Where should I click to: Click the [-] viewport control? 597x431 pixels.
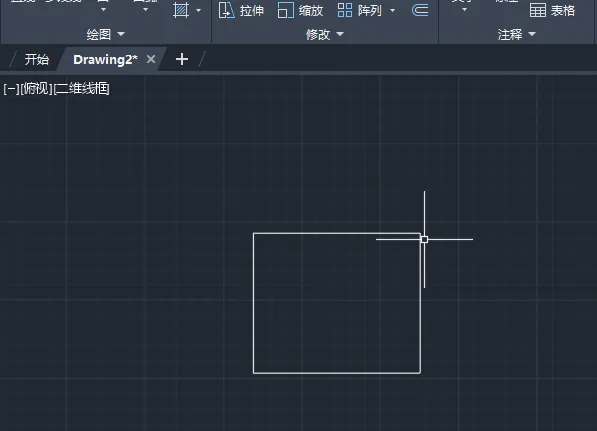coord(11,89)
